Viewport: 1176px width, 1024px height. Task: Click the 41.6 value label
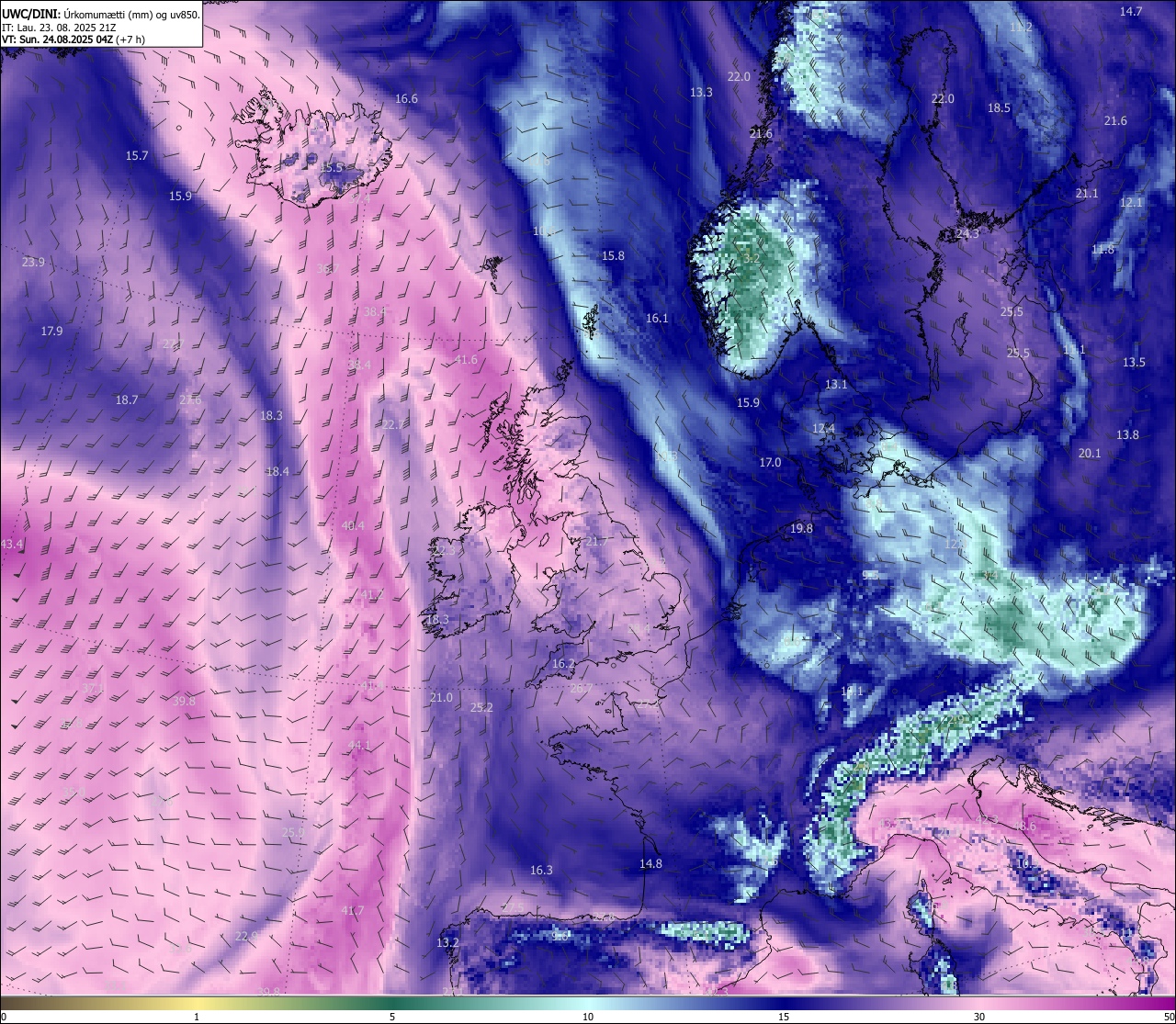coord(466,360)
